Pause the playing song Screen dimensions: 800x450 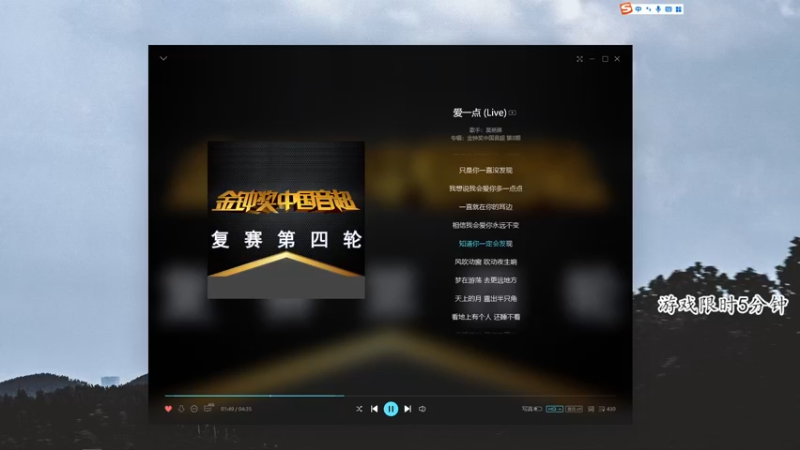point(391,409)
